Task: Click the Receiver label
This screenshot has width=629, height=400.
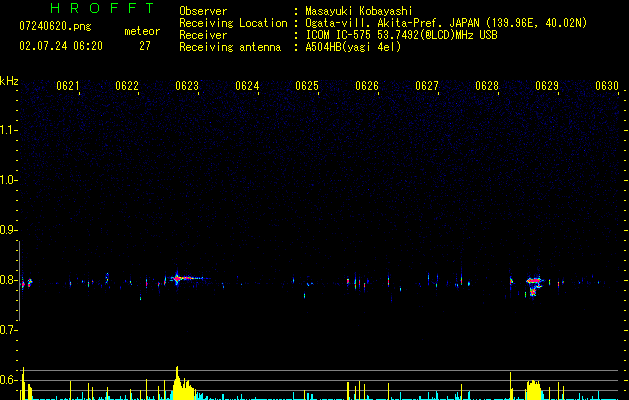Action: point(203,35)
